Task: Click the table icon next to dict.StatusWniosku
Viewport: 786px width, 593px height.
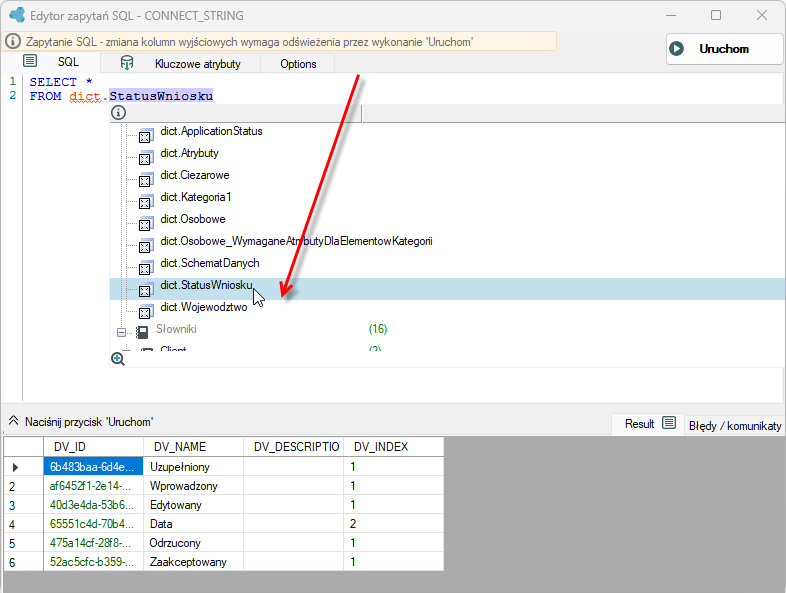Action: click(145, 289)
